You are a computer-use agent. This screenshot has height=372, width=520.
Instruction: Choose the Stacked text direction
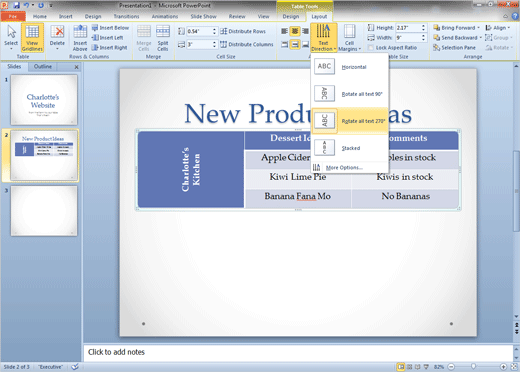click(x=349, y=148)
